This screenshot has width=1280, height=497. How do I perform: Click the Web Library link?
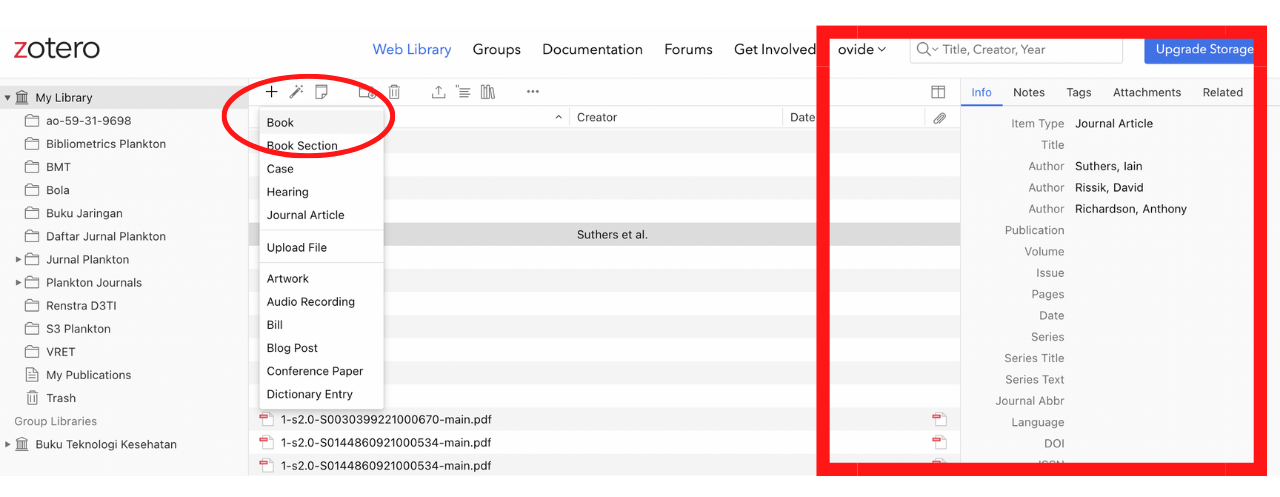pyautogui.click(x=412, y=49)
